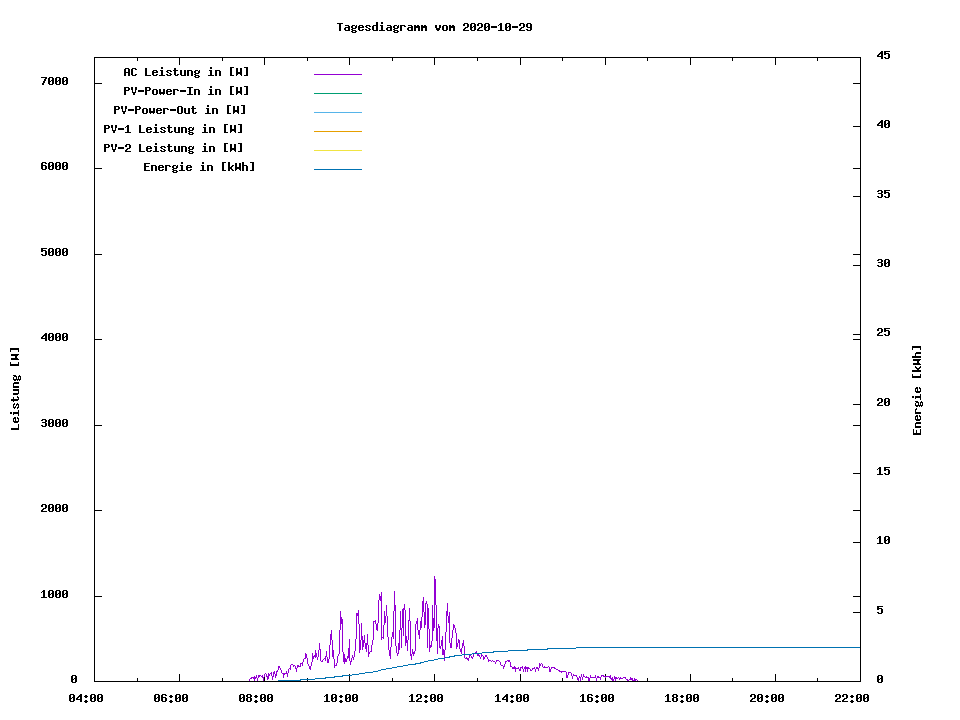The width and height of the screenshot is (960, 720).
Task: Click the chart title Tagesdiagramm vom 2020-10-29
Action: click(434, 27)
